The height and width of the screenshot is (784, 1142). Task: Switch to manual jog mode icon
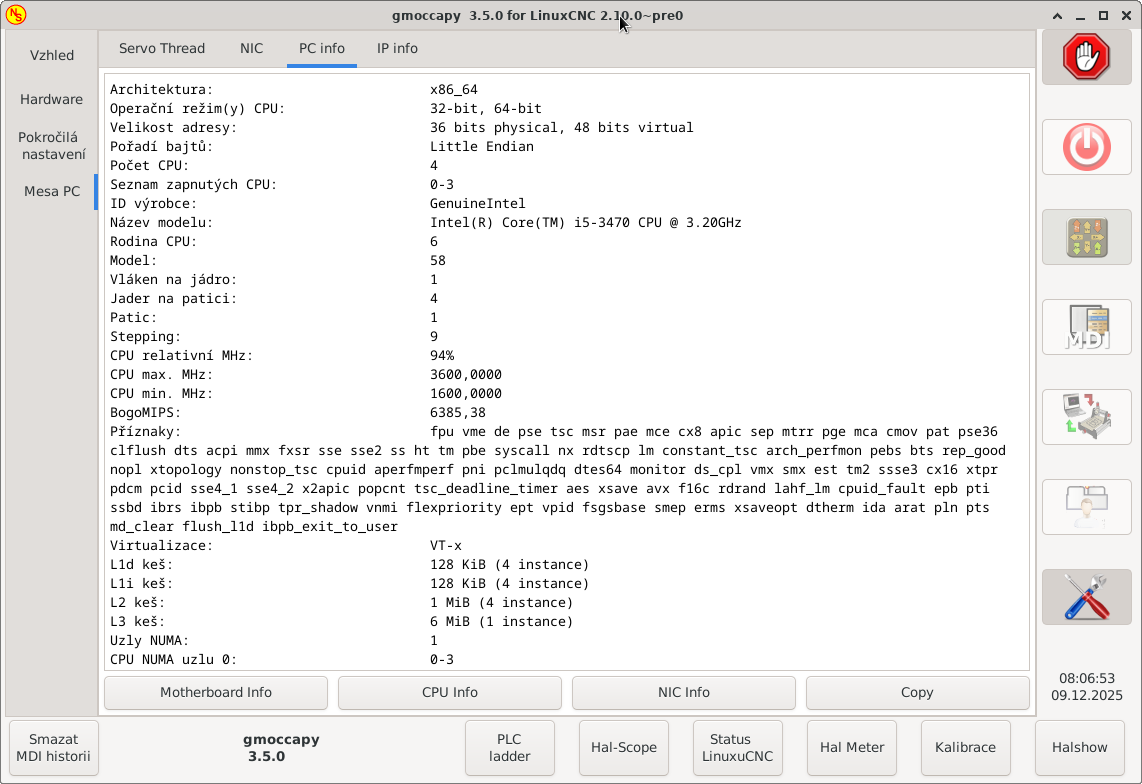click(1086, 237)
